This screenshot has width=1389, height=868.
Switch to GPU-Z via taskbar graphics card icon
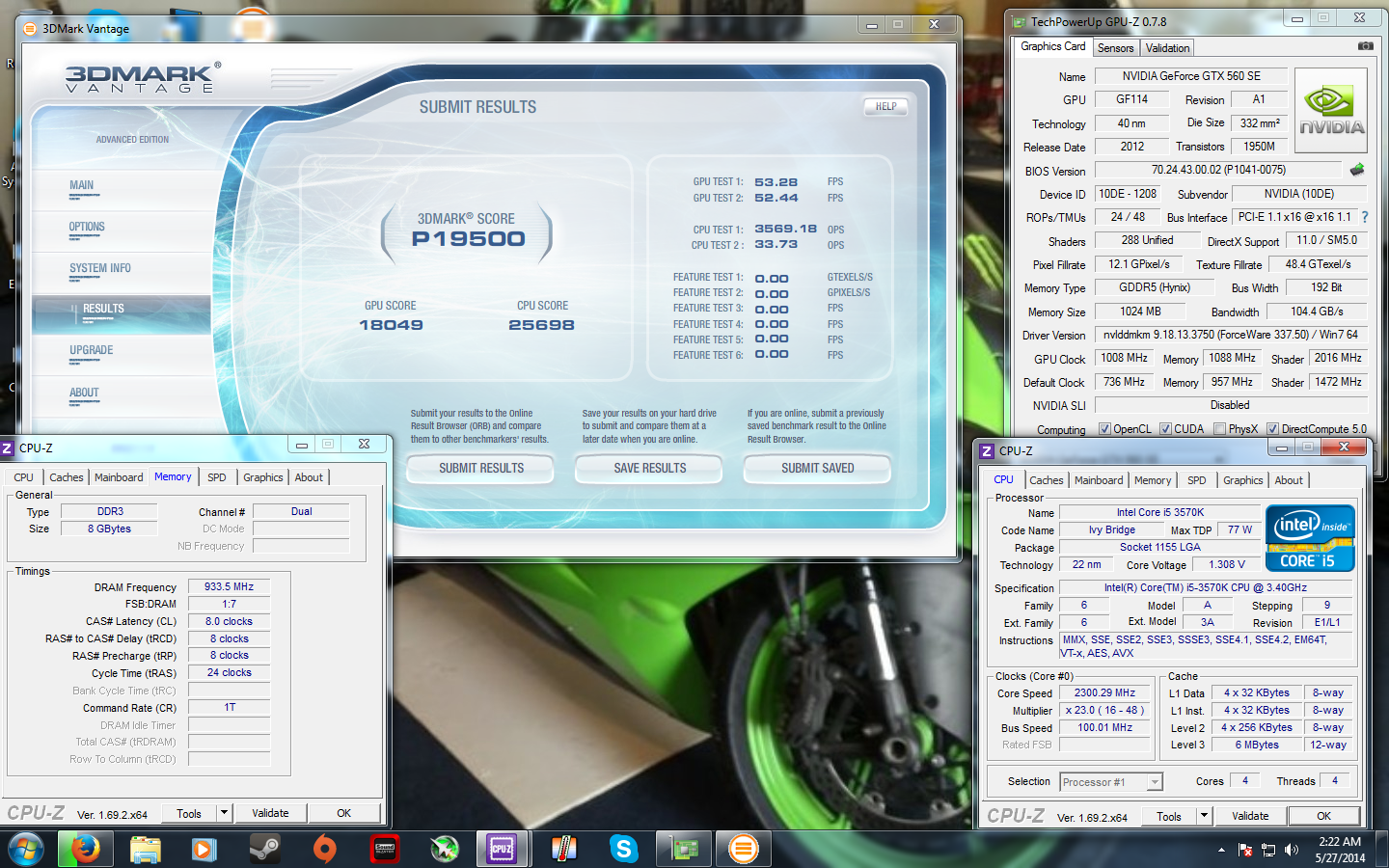[684, 849]
